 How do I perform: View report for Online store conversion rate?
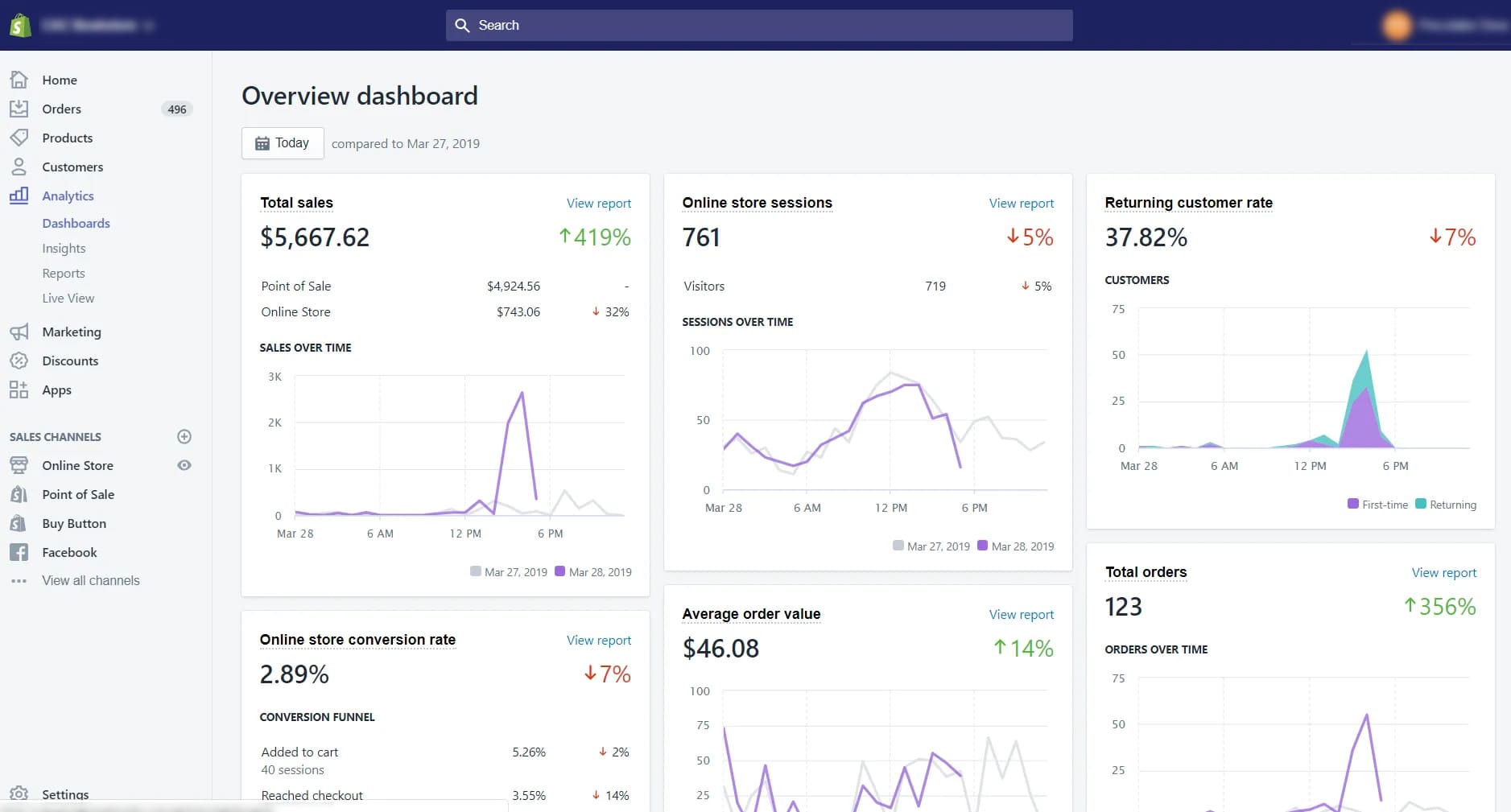tap(599, 640)
